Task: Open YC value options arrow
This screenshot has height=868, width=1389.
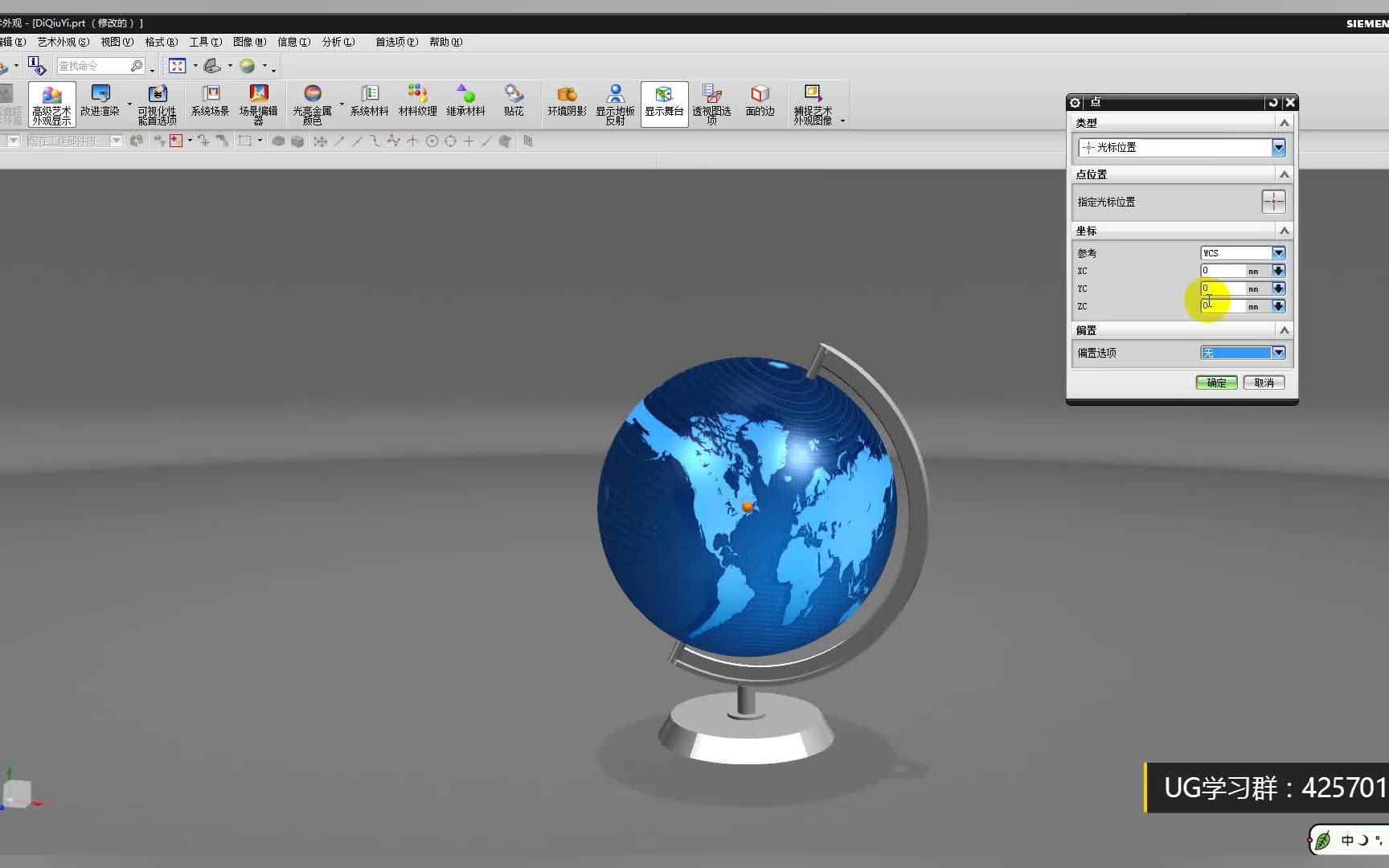Action: [1279, 289]
